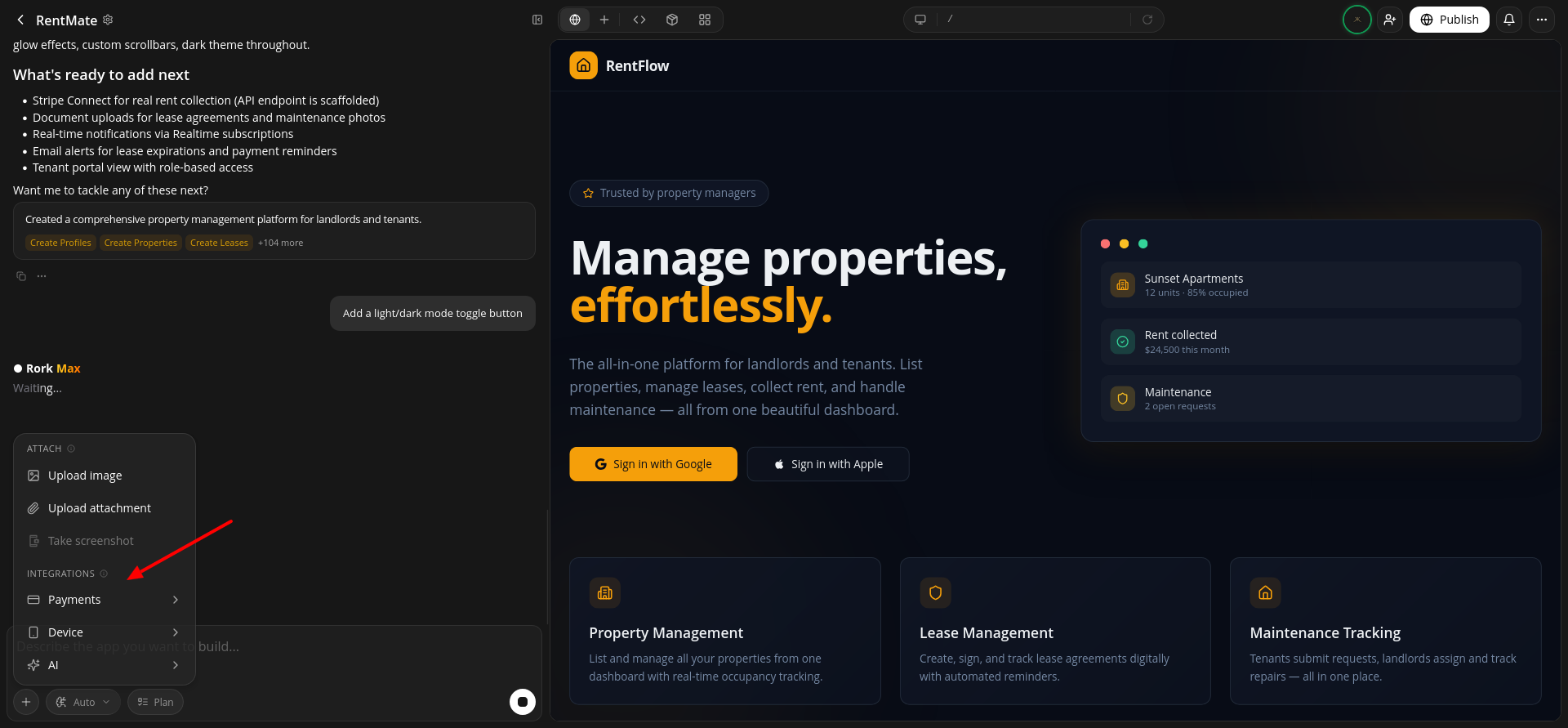Click the green circled avatar icon
The height and width of the screenshot is (728, 1568).
point(1357,20)
